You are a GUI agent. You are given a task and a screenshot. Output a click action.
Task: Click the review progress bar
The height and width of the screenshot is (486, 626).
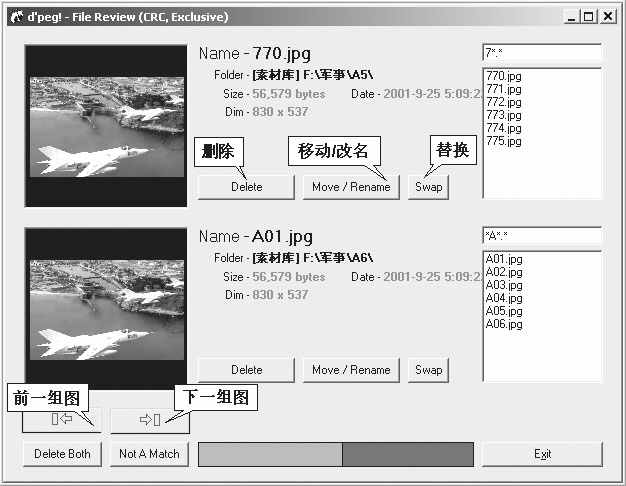336,454
